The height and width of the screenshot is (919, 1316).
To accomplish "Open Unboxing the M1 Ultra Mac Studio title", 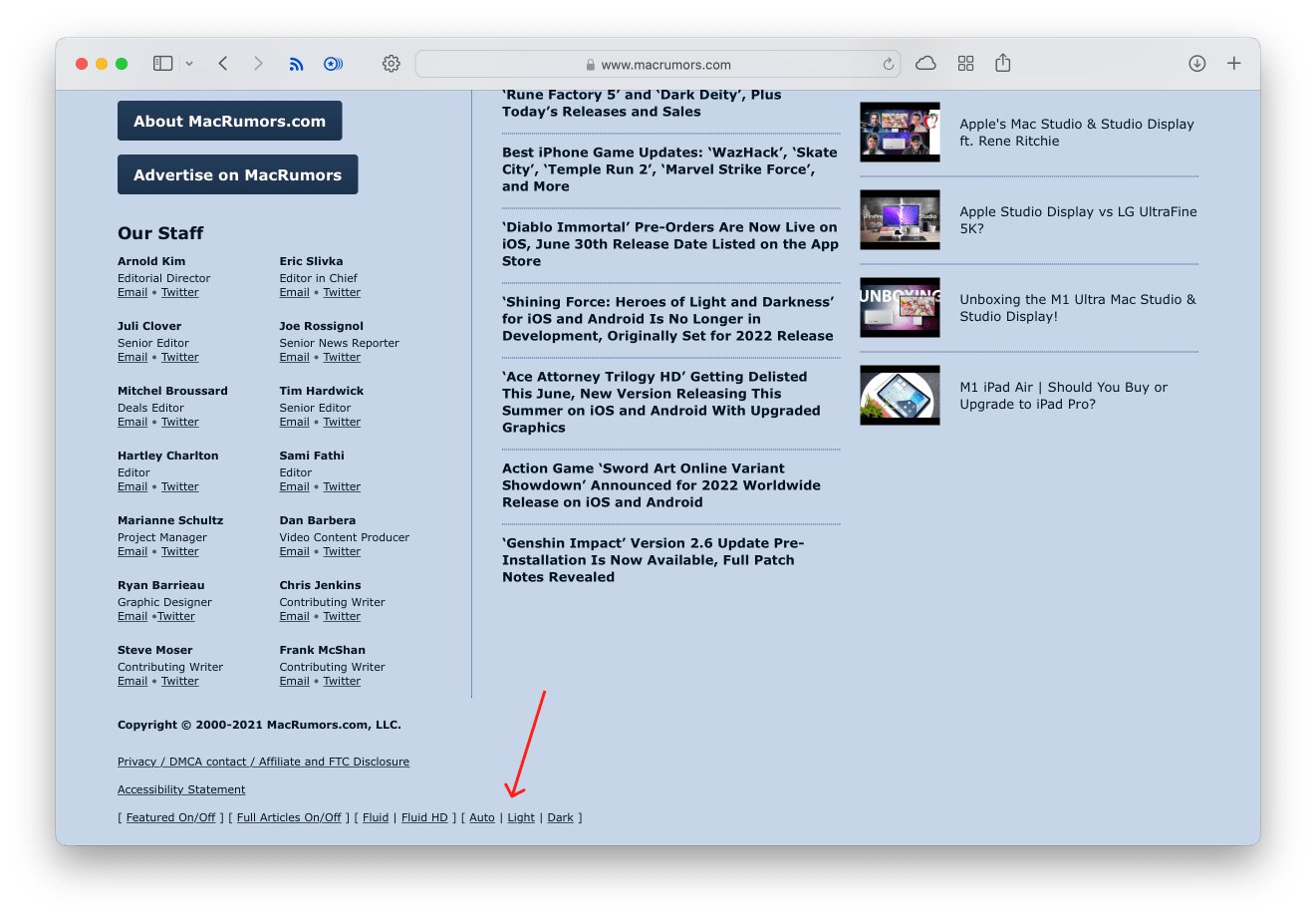I will point(1078,308).
